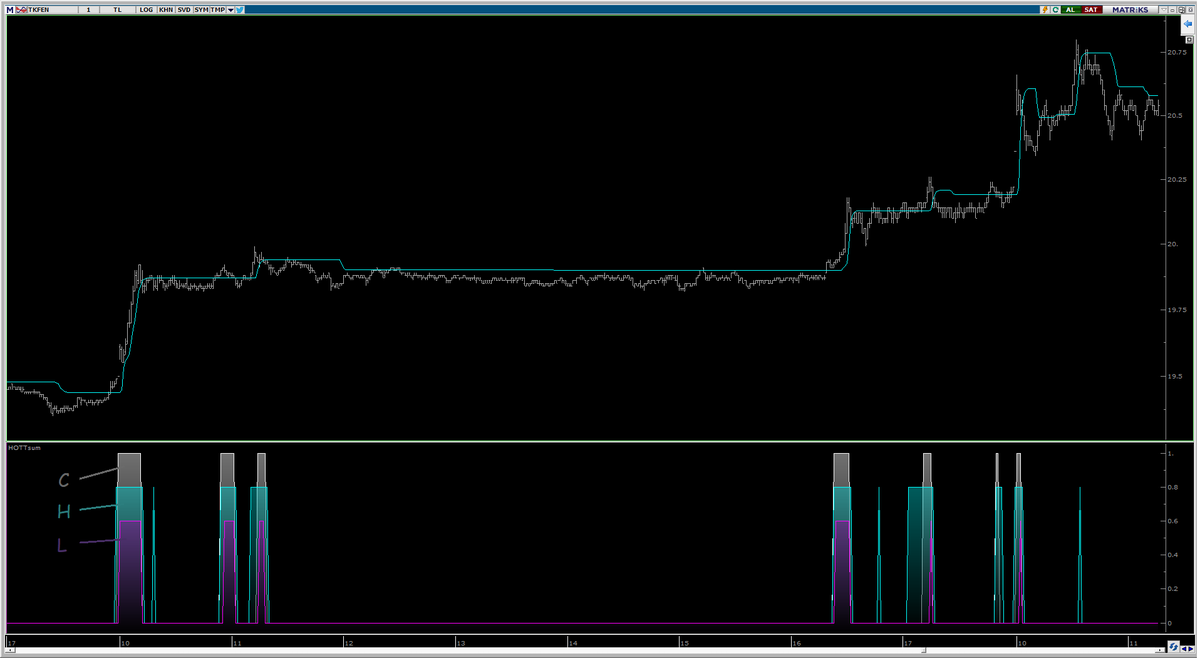Share chart via the Twitter bird icon
The width and height of the screenshot is (1200, 658).
pyautogui.click(x=240, y=10)
